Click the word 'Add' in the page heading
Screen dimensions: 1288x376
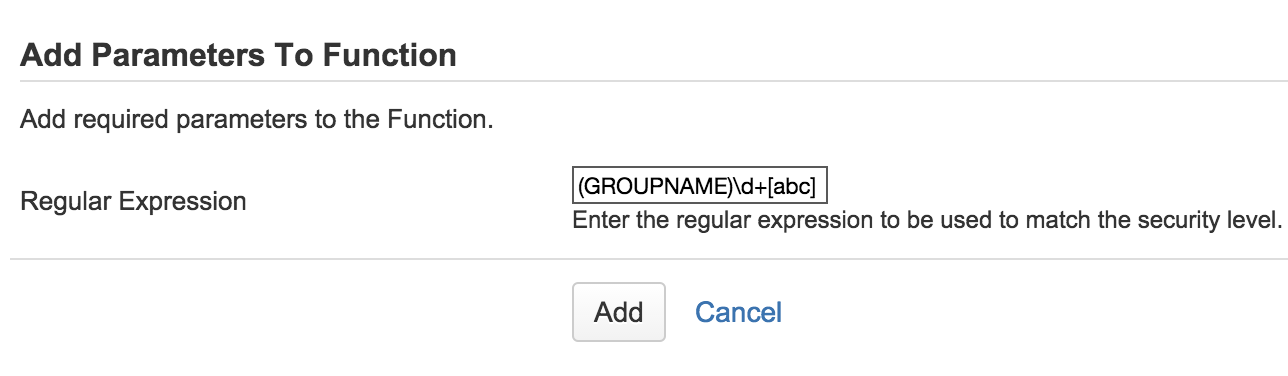pos(52,54)
